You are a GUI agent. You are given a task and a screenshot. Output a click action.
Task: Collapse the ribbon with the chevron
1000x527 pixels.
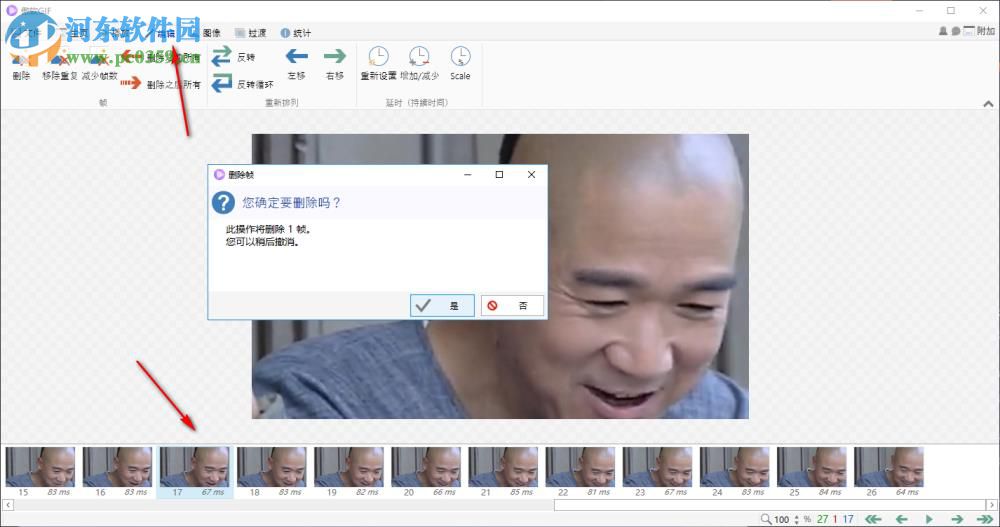click(x=988, y=103)
